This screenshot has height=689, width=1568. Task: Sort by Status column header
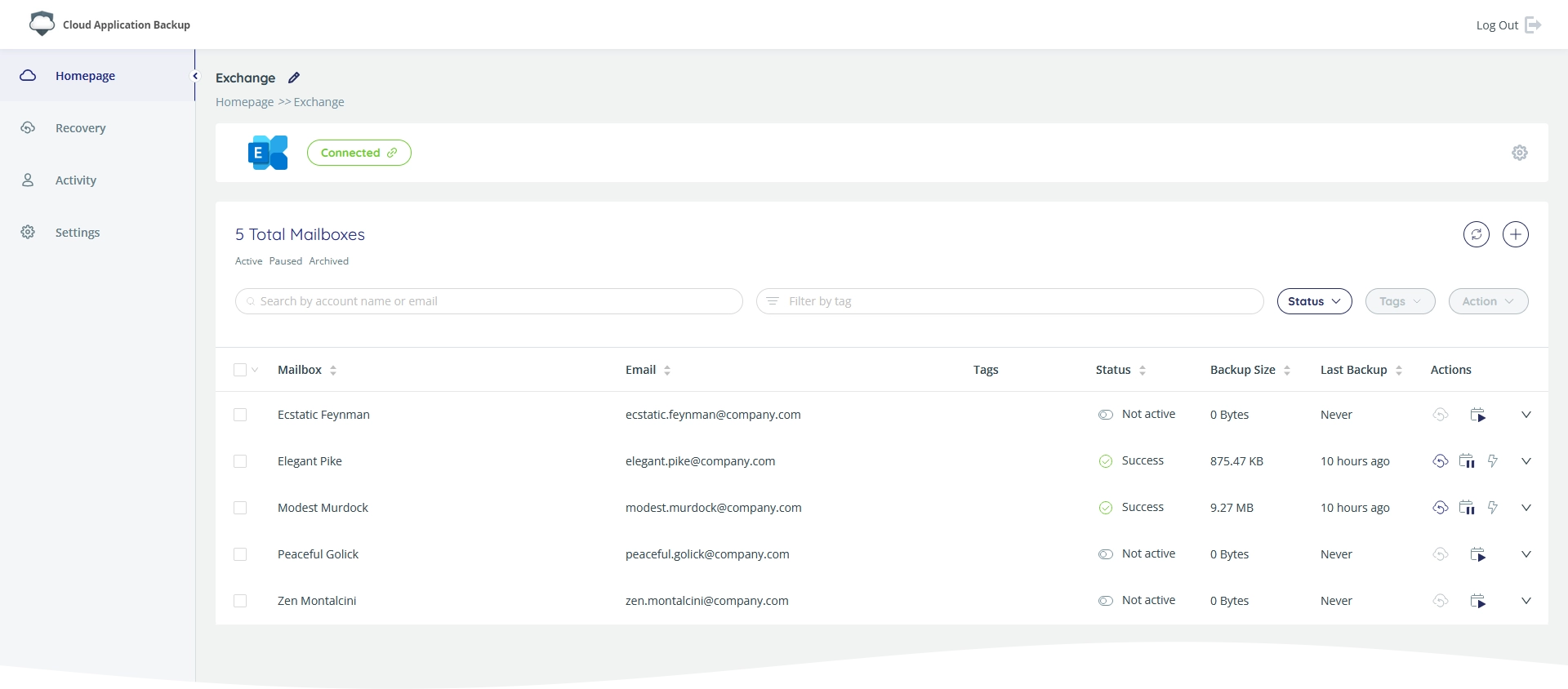1121,370
